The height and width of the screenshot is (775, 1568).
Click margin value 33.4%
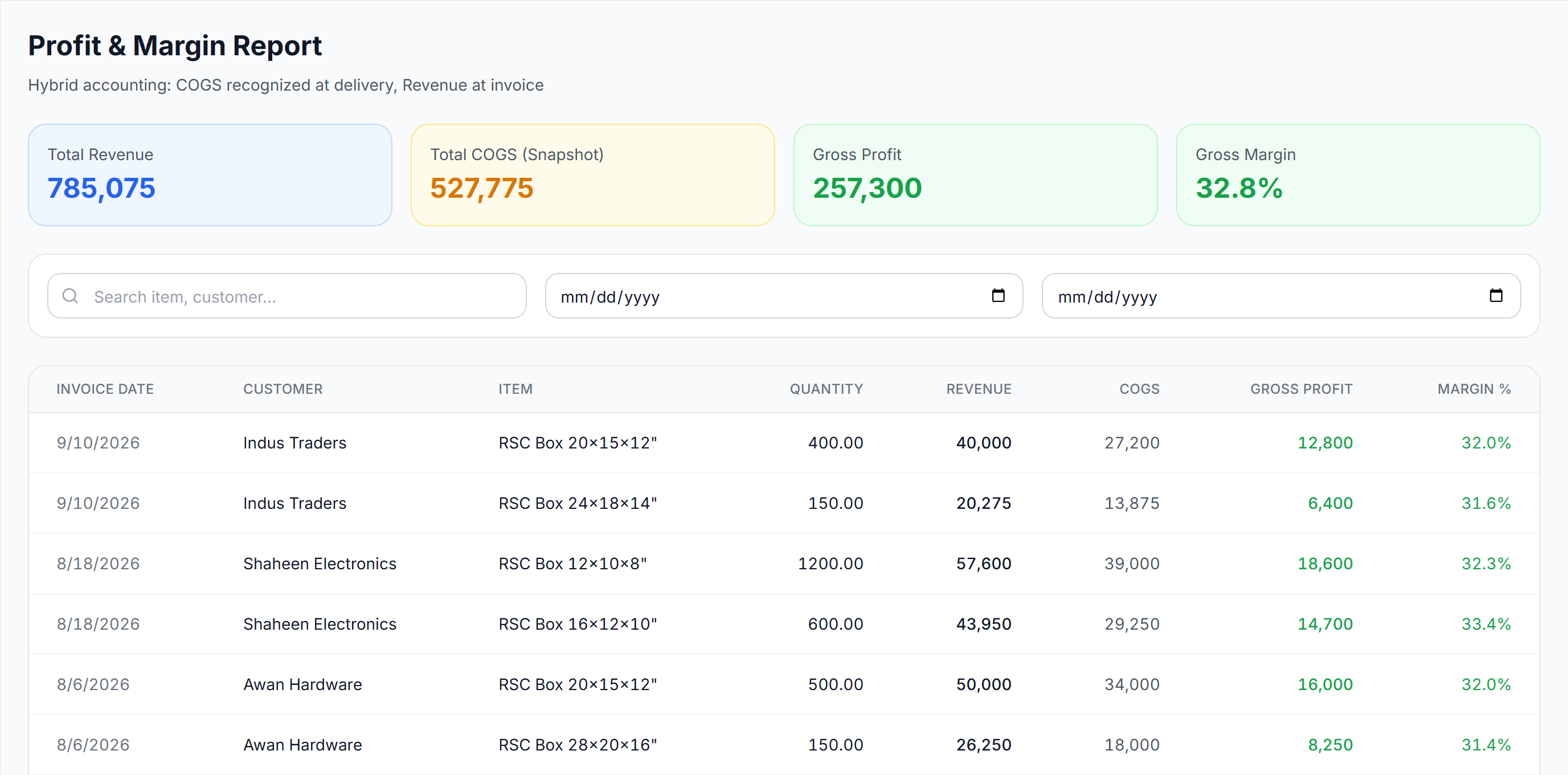click(x=1487, y=624)
